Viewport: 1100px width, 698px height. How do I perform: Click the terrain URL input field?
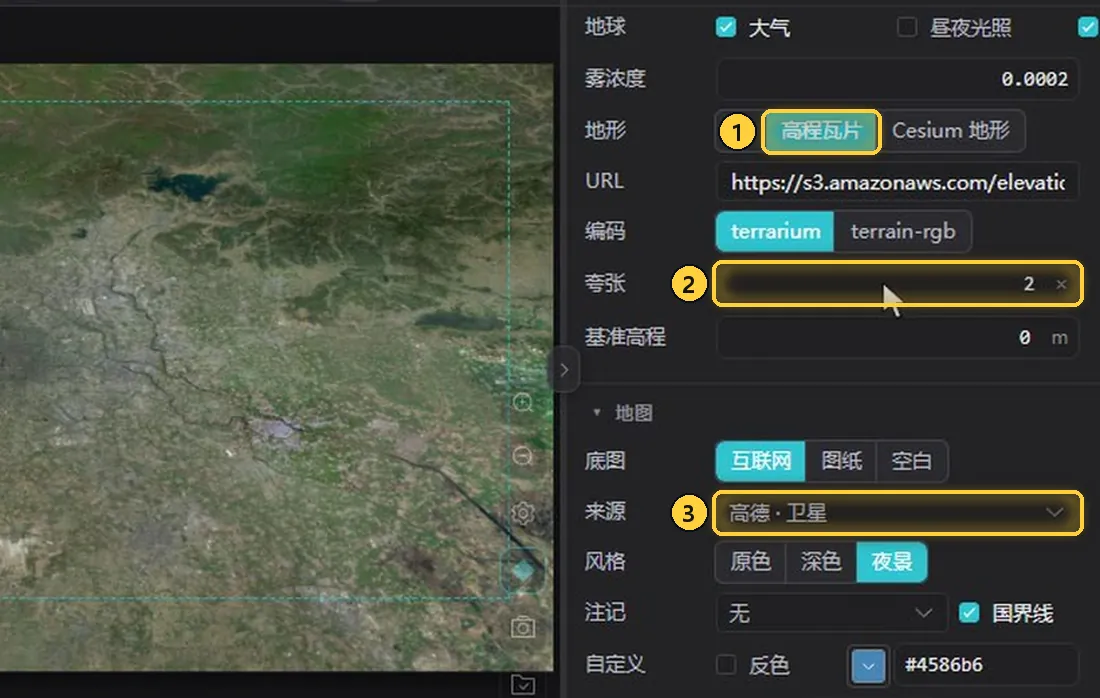click(897, 182)
